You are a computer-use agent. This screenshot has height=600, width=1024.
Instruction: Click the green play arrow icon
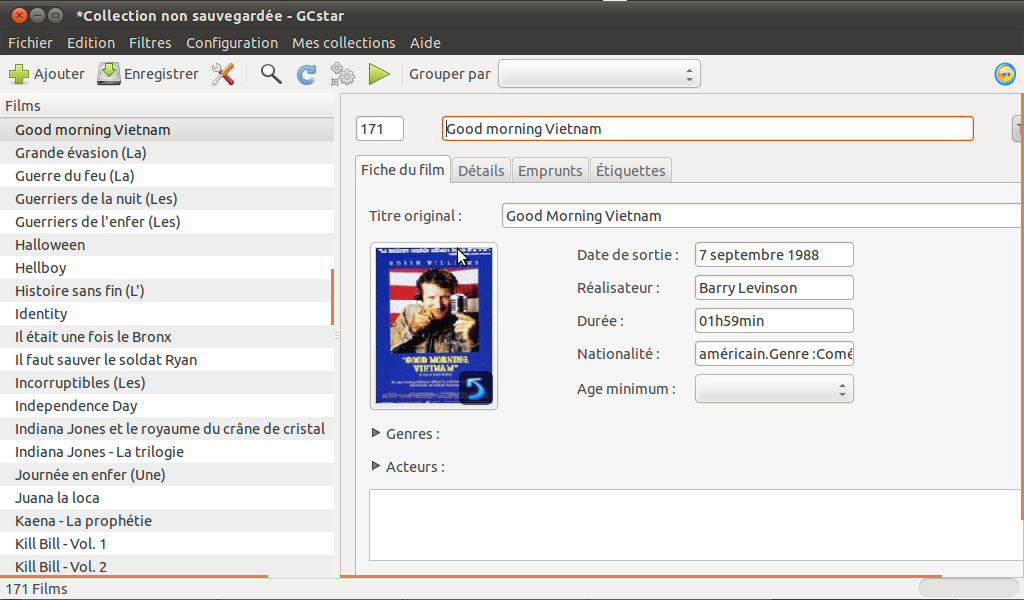tap(379, 74)
